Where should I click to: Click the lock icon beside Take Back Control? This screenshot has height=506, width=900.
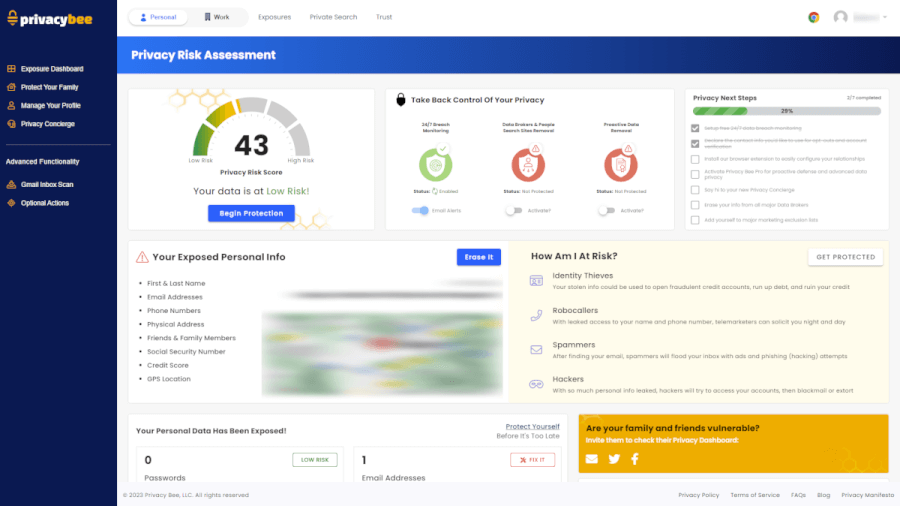(401, 100)
